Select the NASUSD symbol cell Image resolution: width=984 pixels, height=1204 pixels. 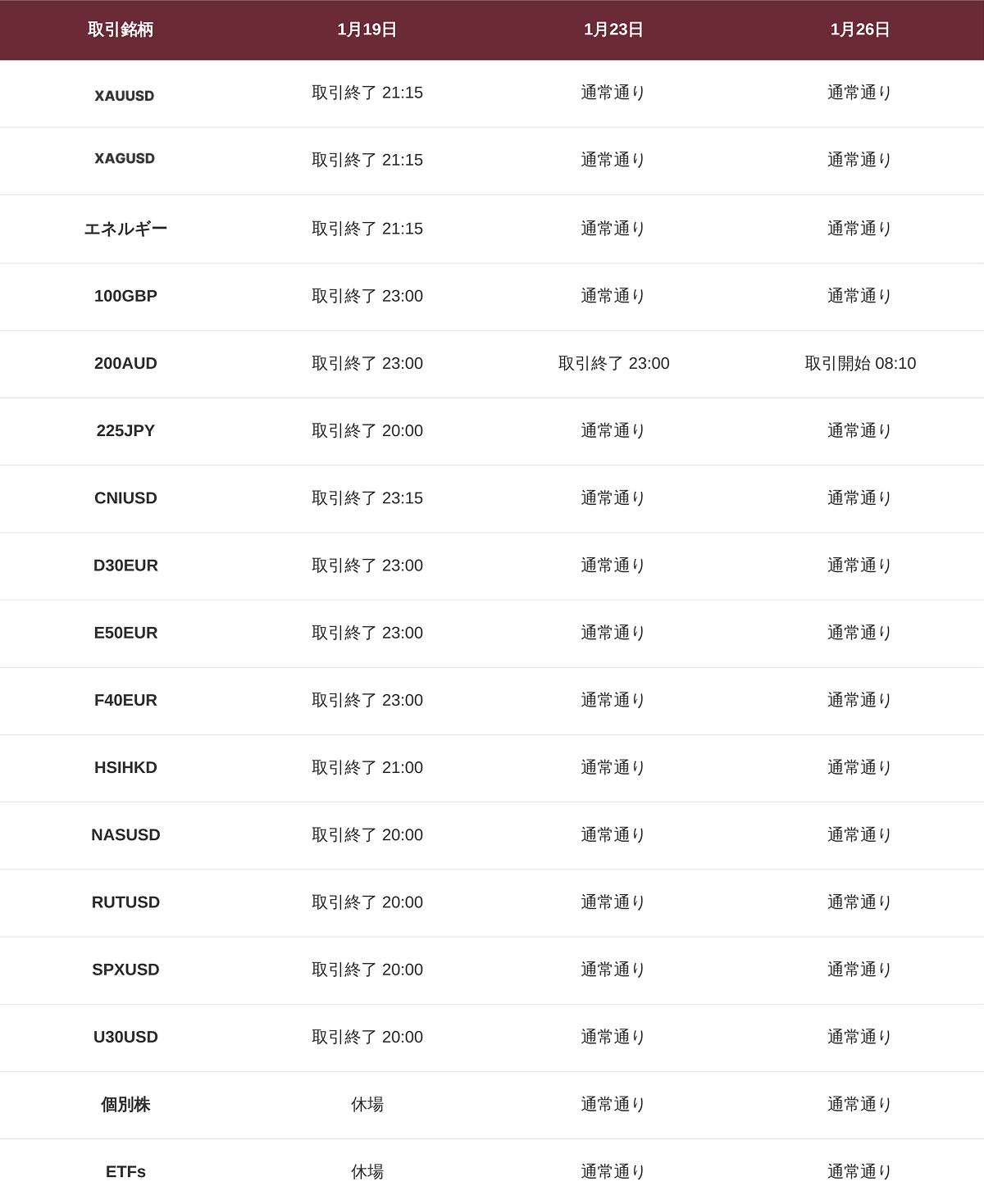(x=125, y=835)
